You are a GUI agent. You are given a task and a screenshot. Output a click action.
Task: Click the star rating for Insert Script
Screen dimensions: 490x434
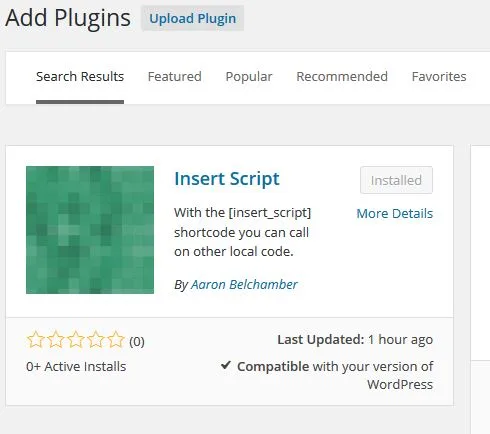click(75, 340)
